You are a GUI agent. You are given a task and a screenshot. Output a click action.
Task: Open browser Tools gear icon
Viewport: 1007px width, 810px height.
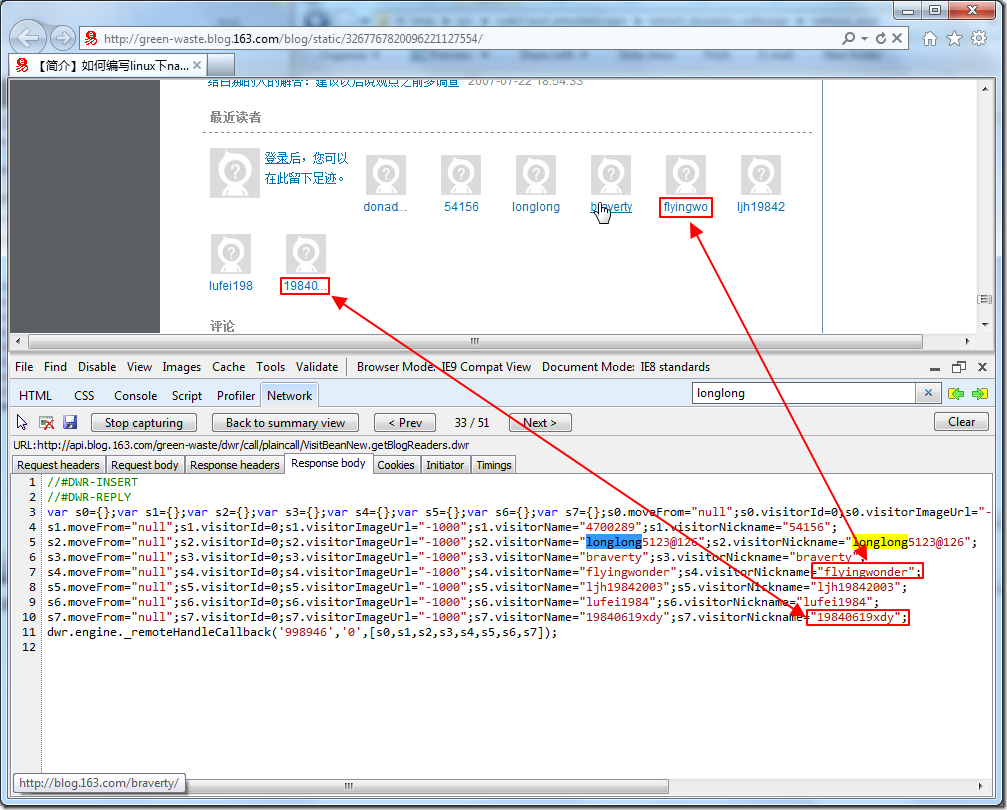click(x=979, y=39)
